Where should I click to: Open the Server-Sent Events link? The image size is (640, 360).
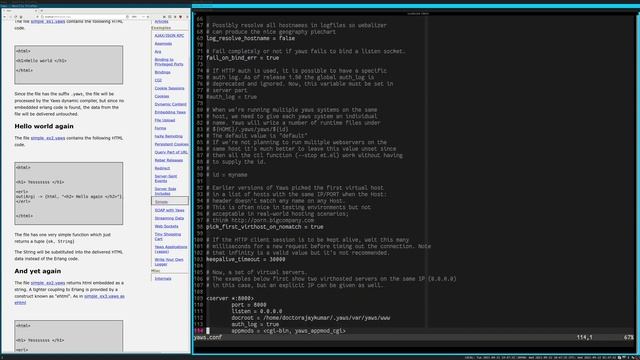point(166,178)
